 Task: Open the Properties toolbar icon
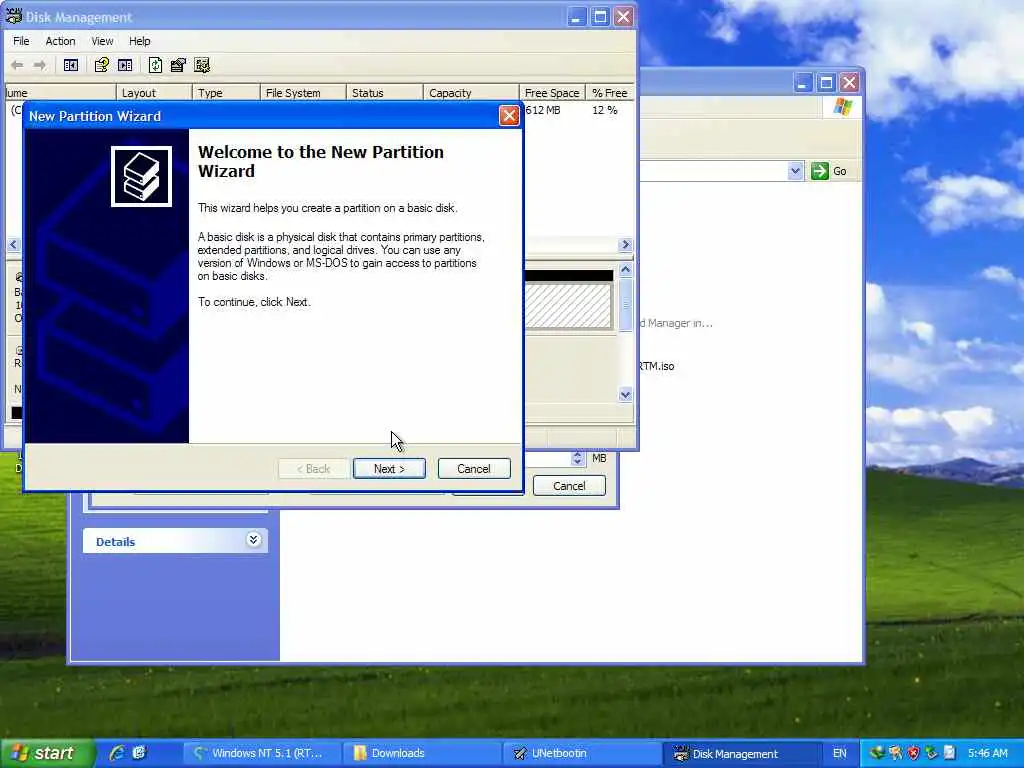(178, 65)
